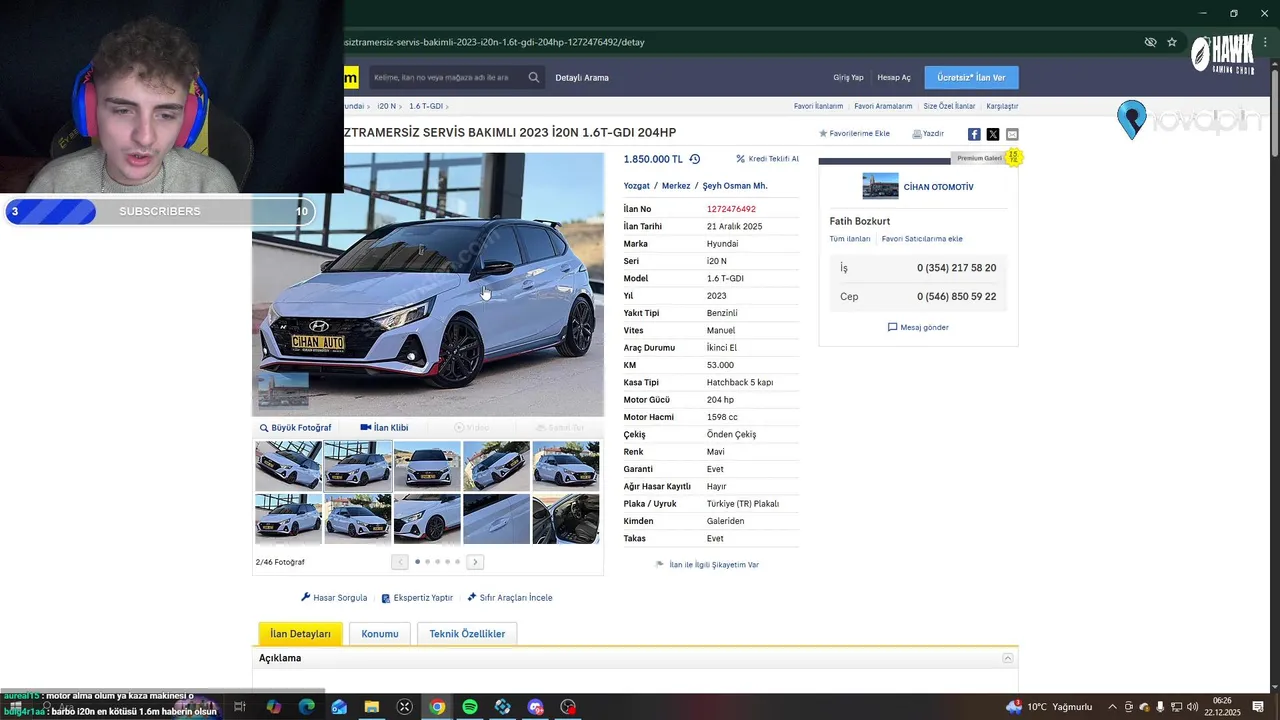Select the open door interior thumbnail
Image resolution: width=1280 pixels, height=720 pixels.
pyautogui.click(x=566, y=518)
